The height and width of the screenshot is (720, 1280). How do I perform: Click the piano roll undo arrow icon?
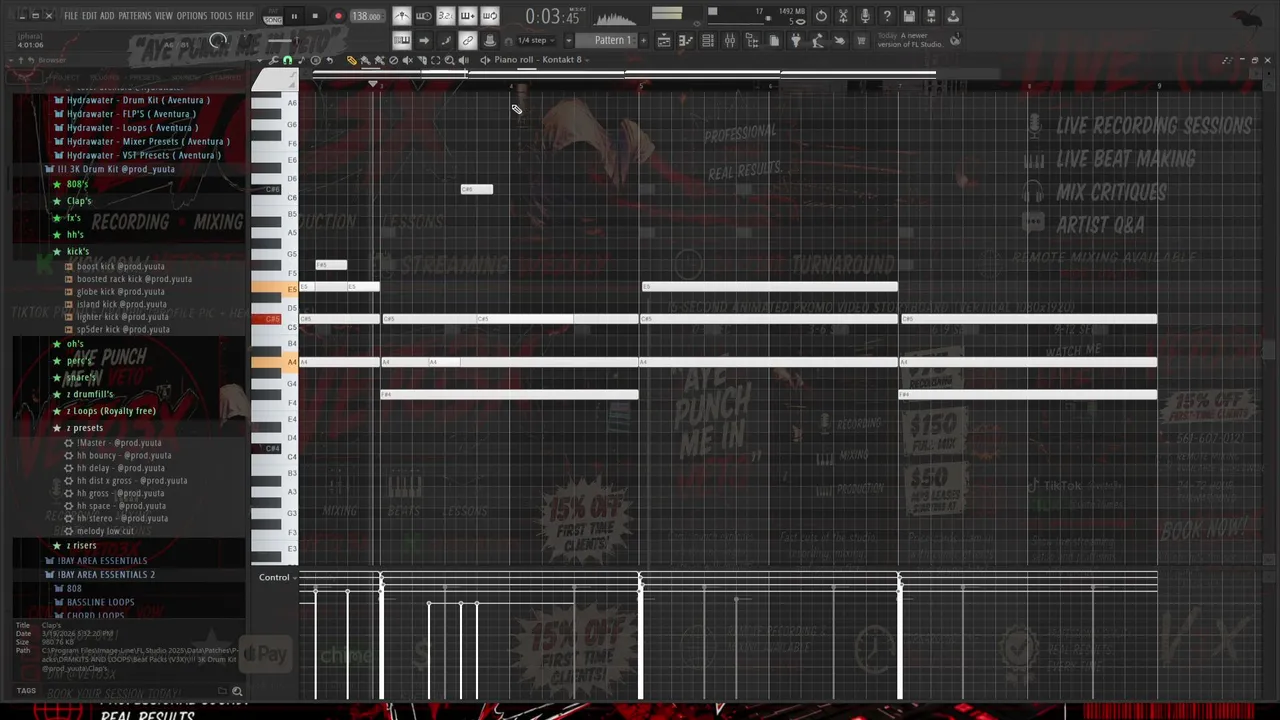329,60
